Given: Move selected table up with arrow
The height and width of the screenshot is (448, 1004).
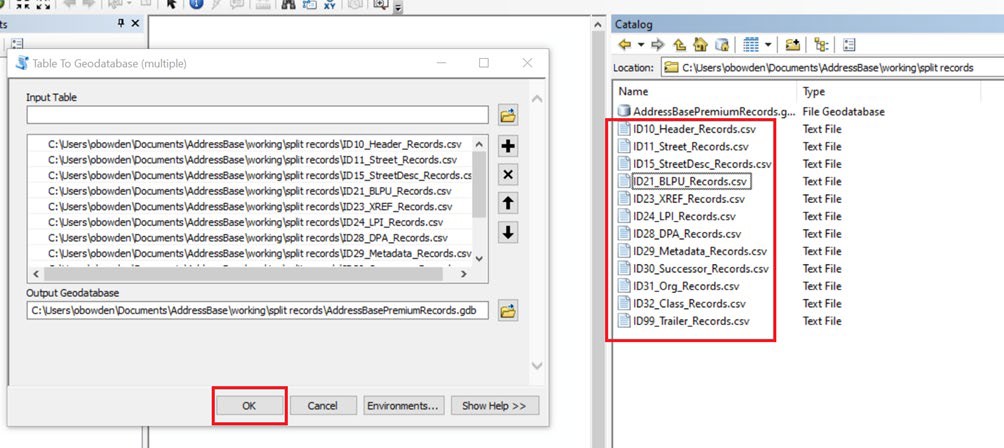Looking at the screenshot, I should pos(508,204).
